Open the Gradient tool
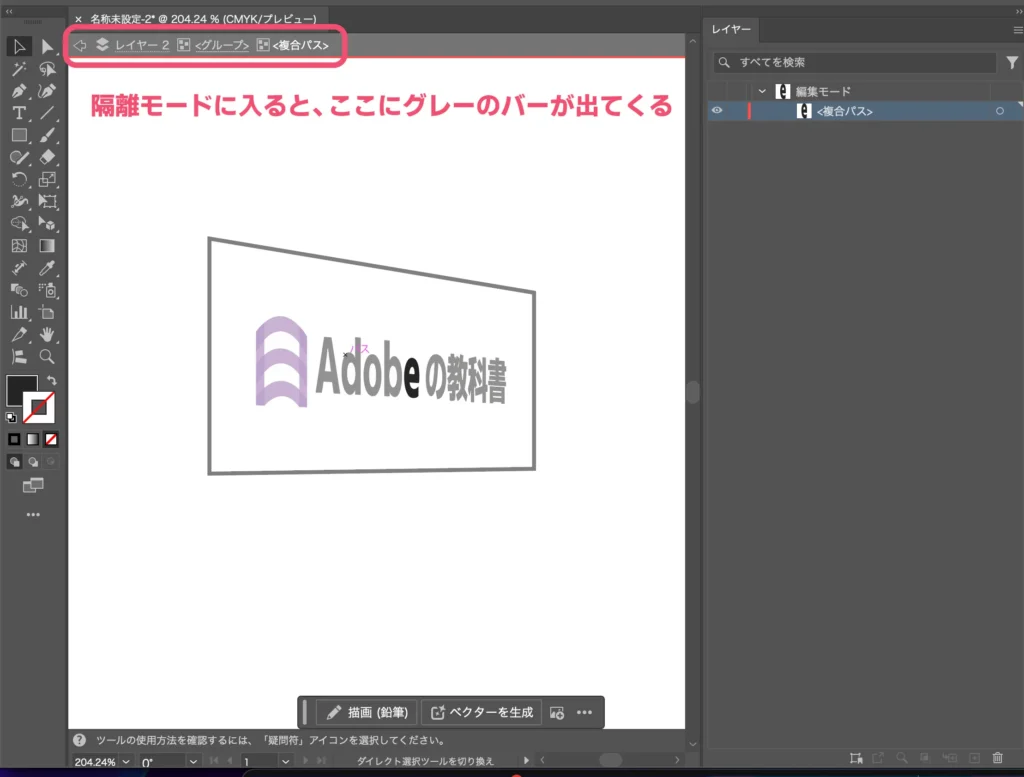This screenshot has height=777, width=1024. [47, 245]
